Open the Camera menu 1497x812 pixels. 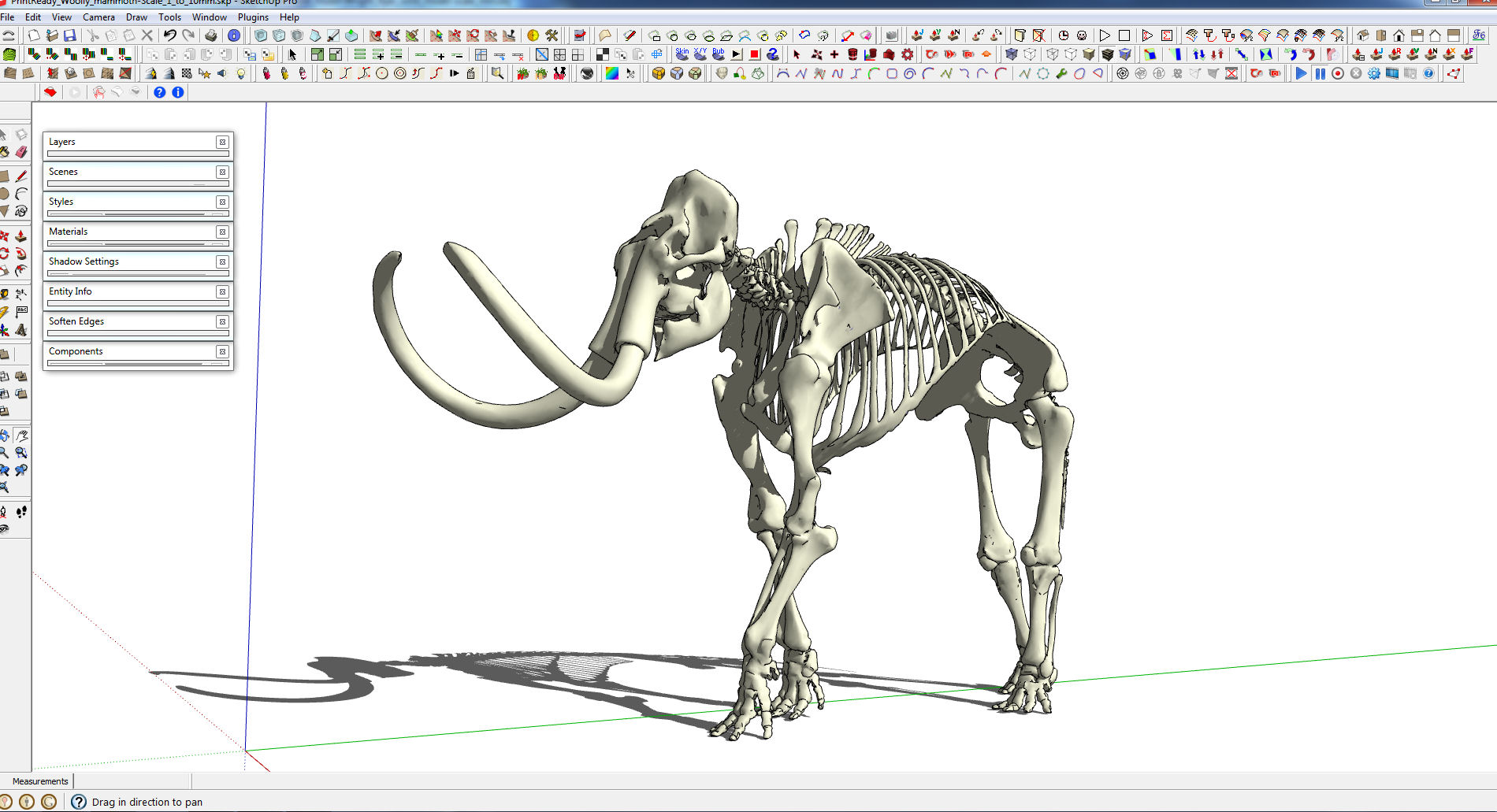click(98, 17)
